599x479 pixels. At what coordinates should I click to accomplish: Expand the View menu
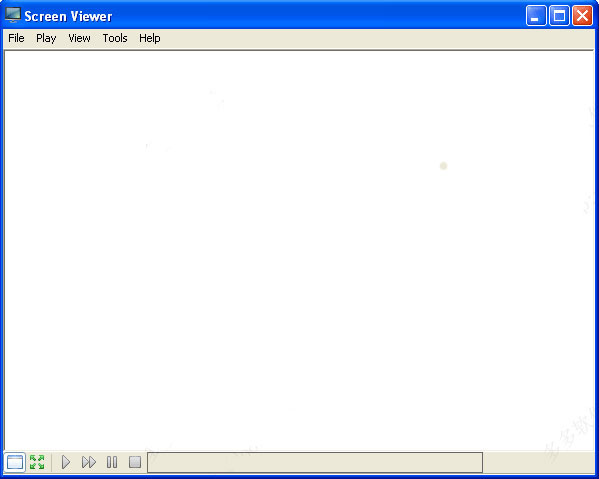click(x=79, y=38)
